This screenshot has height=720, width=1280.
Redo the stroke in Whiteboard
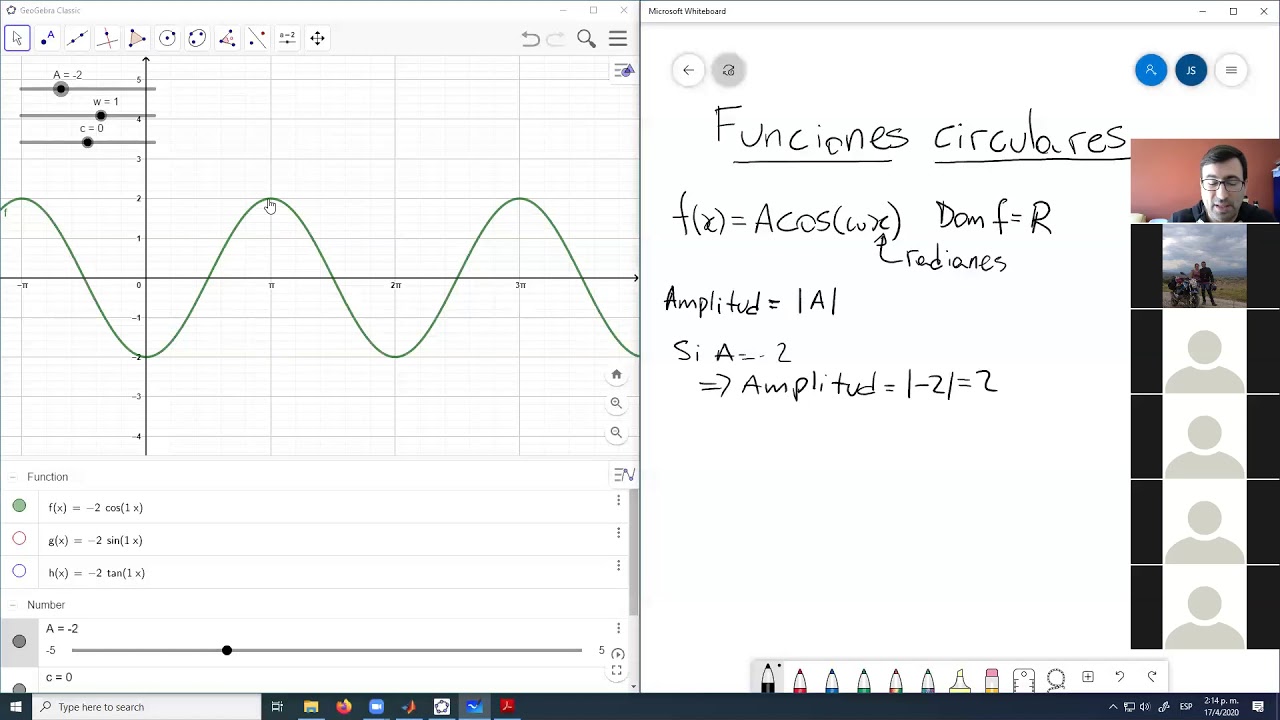click(1152, 677)
